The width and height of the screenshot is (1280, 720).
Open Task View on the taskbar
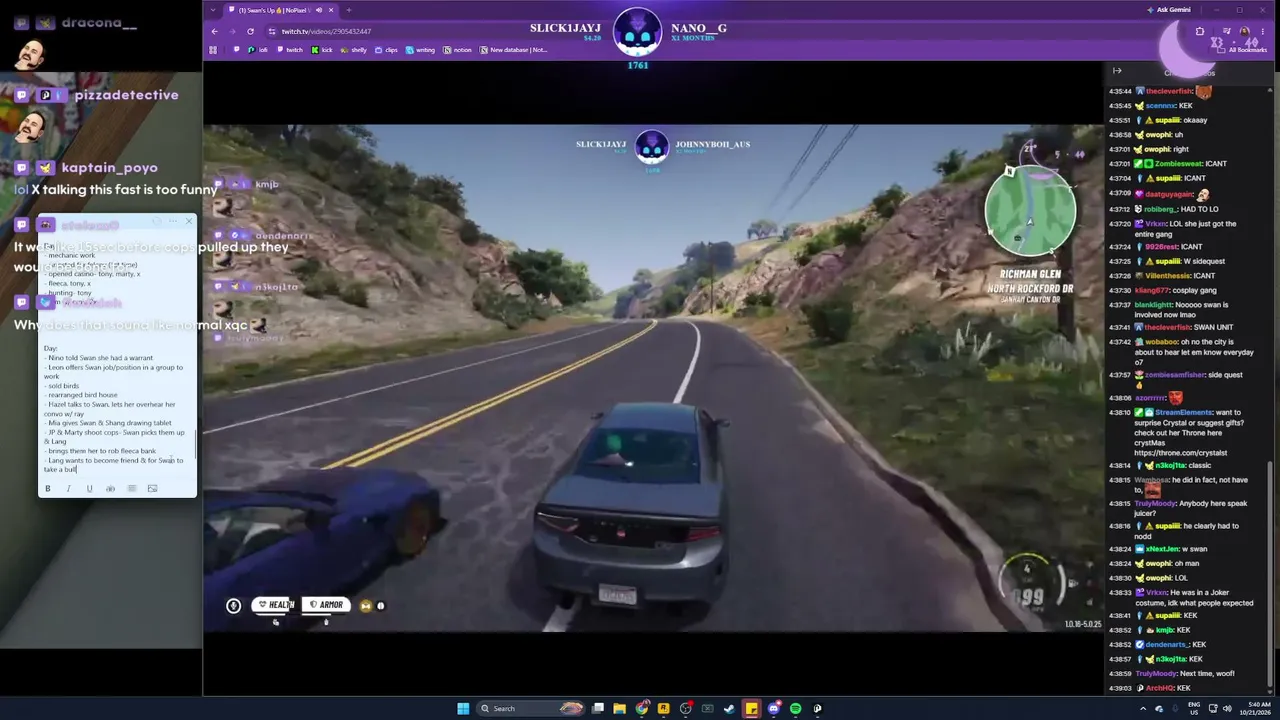tap(597, 708)
